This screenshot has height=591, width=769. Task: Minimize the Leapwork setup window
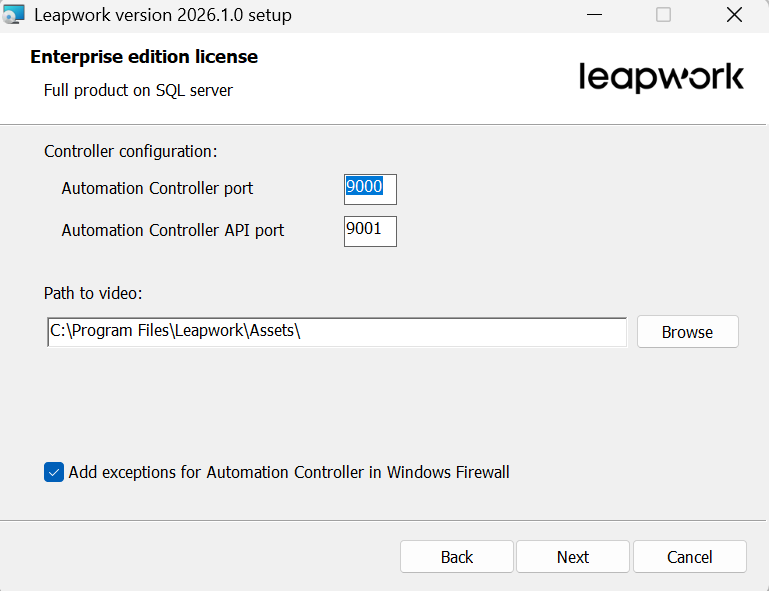(594, 15)
